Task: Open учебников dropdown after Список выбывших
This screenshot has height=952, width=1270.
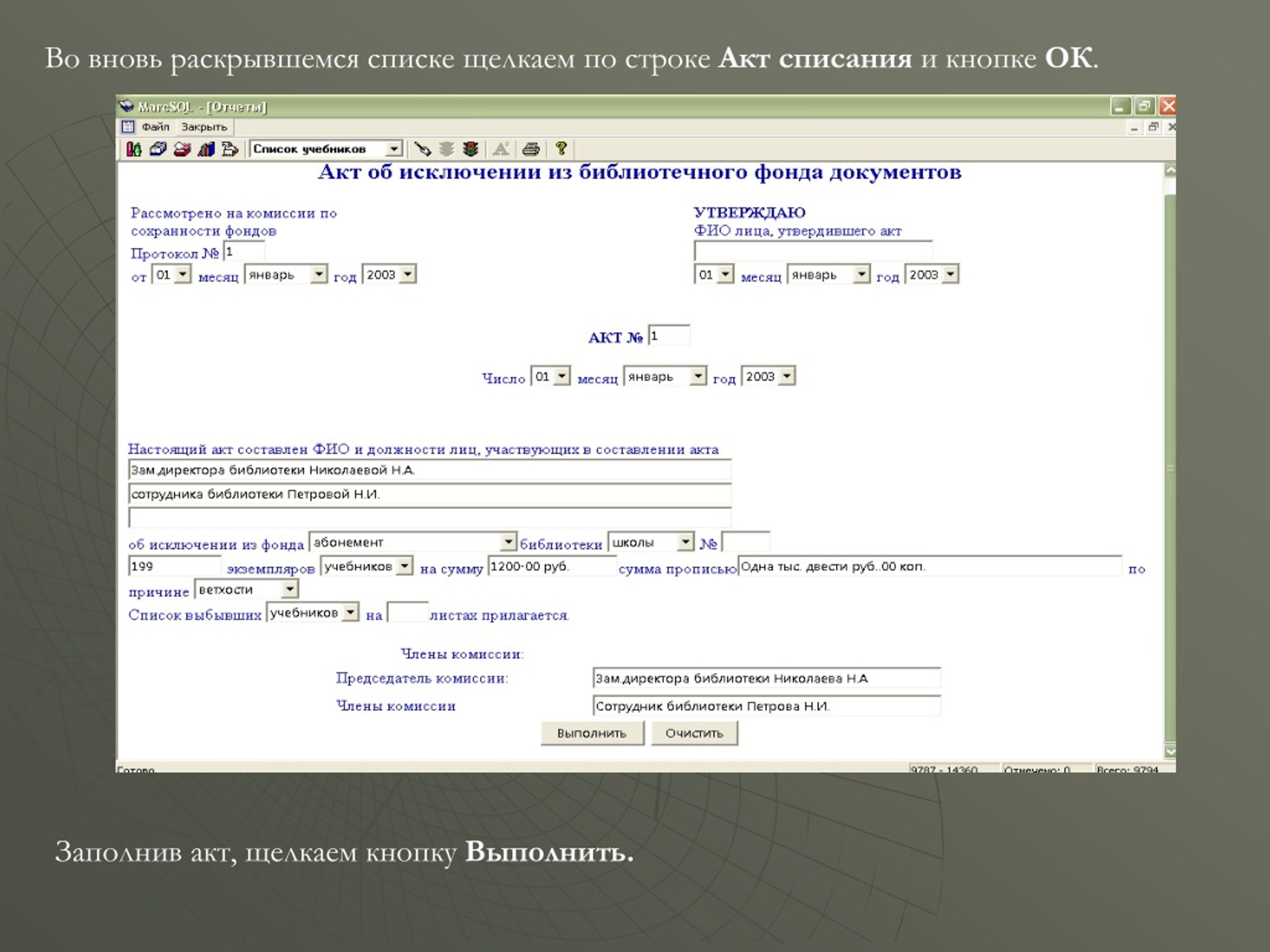Action: point(350,612)
